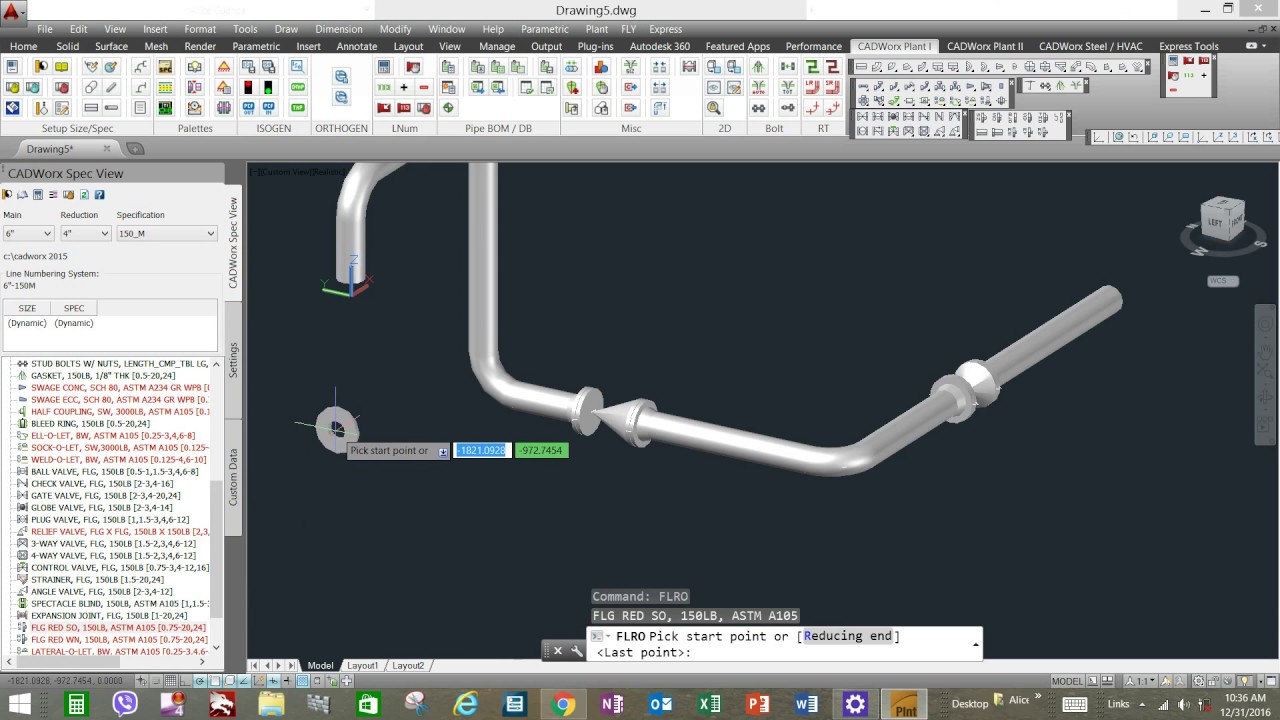Open Google Chrome from the taskbar
The height and width of the screenshot is (720, 1280).
pos(564,704)
